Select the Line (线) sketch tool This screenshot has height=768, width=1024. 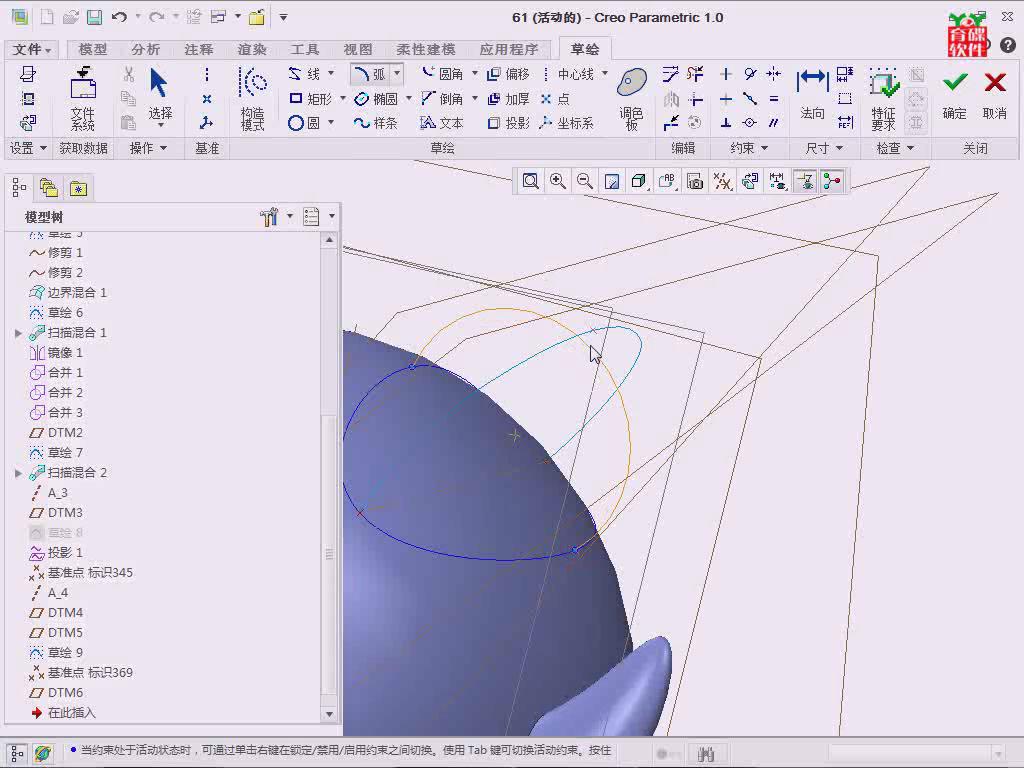point(304,74)
